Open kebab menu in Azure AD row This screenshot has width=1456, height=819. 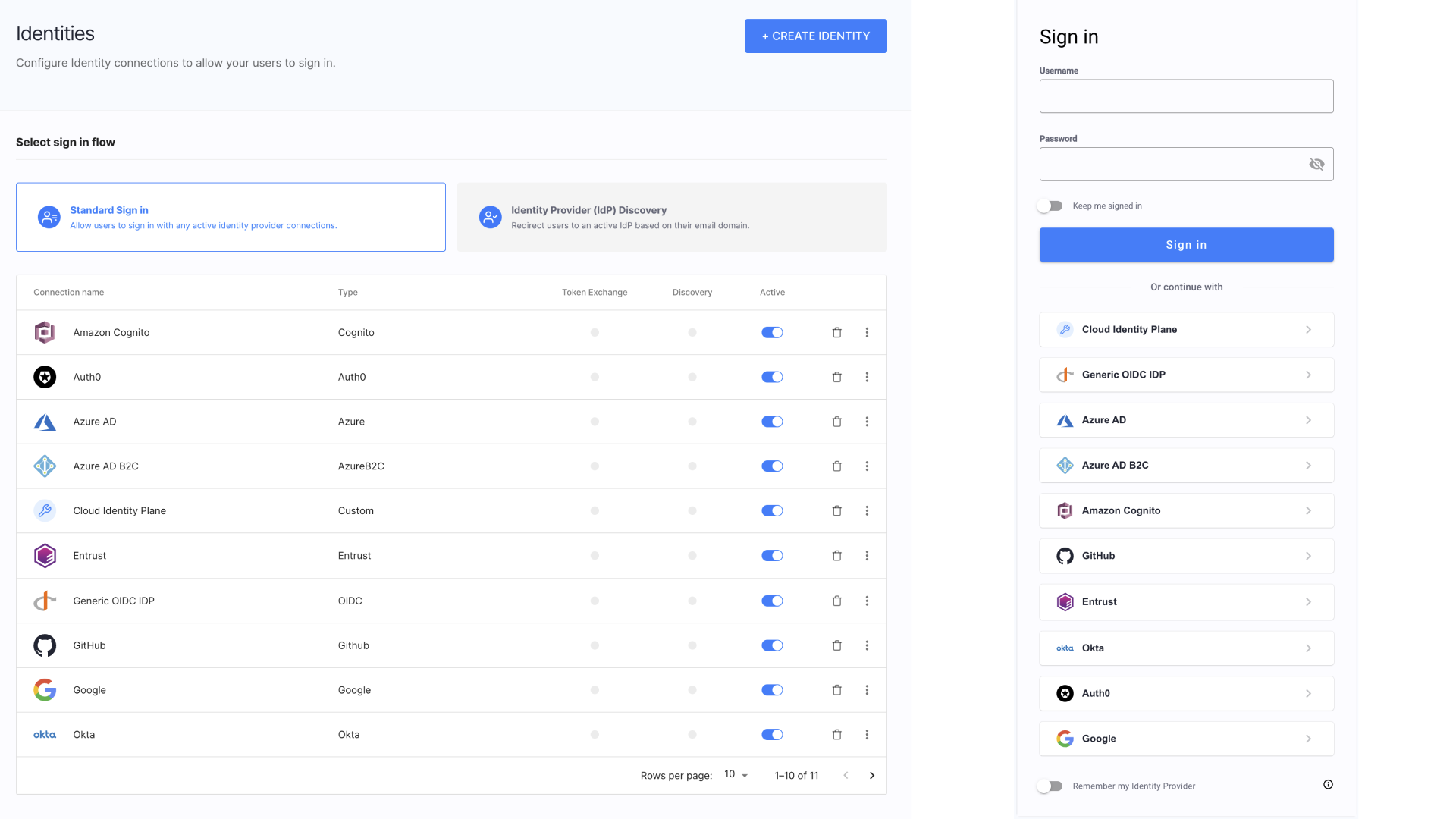click(867, 422)
